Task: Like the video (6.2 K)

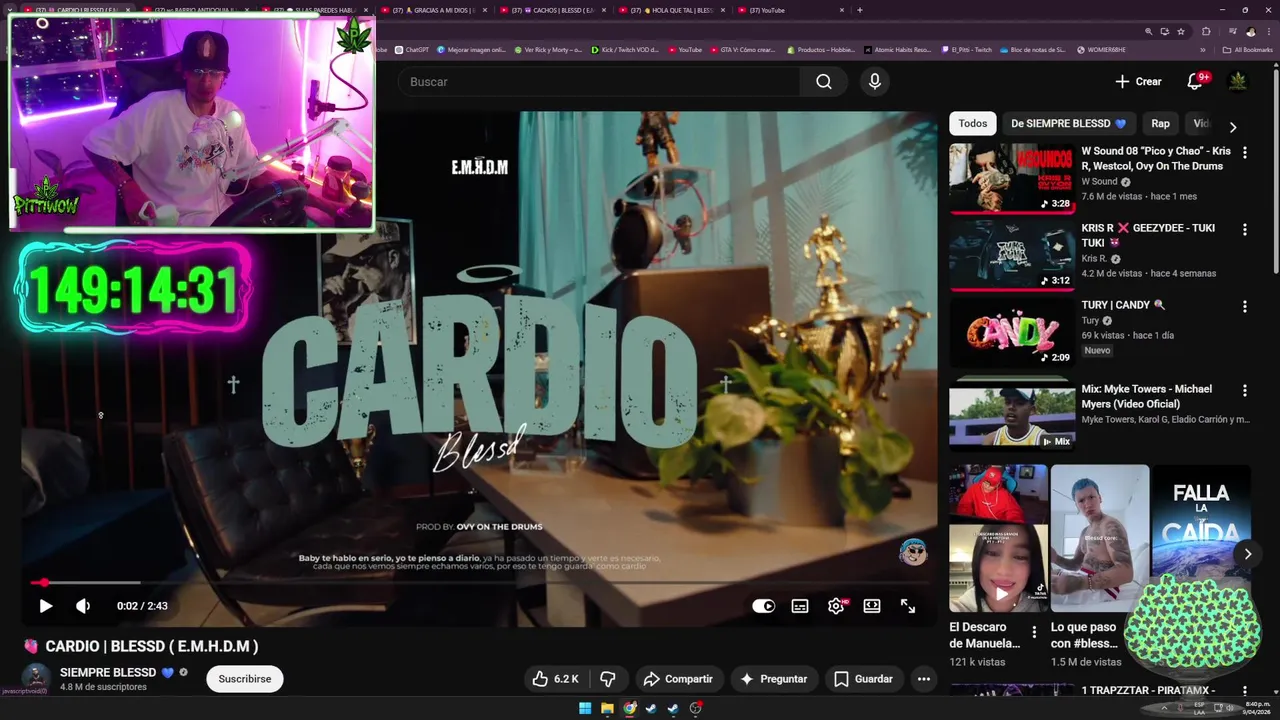Action: tap(556, 679)
